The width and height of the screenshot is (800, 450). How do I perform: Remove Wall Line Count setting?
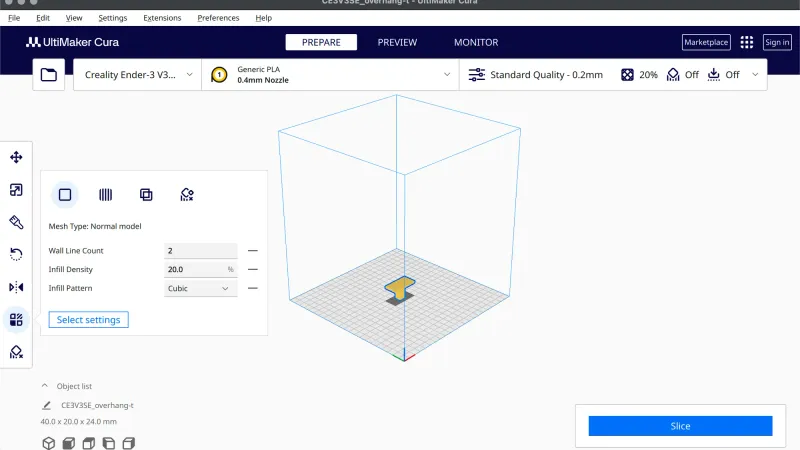tap(253, 251)
